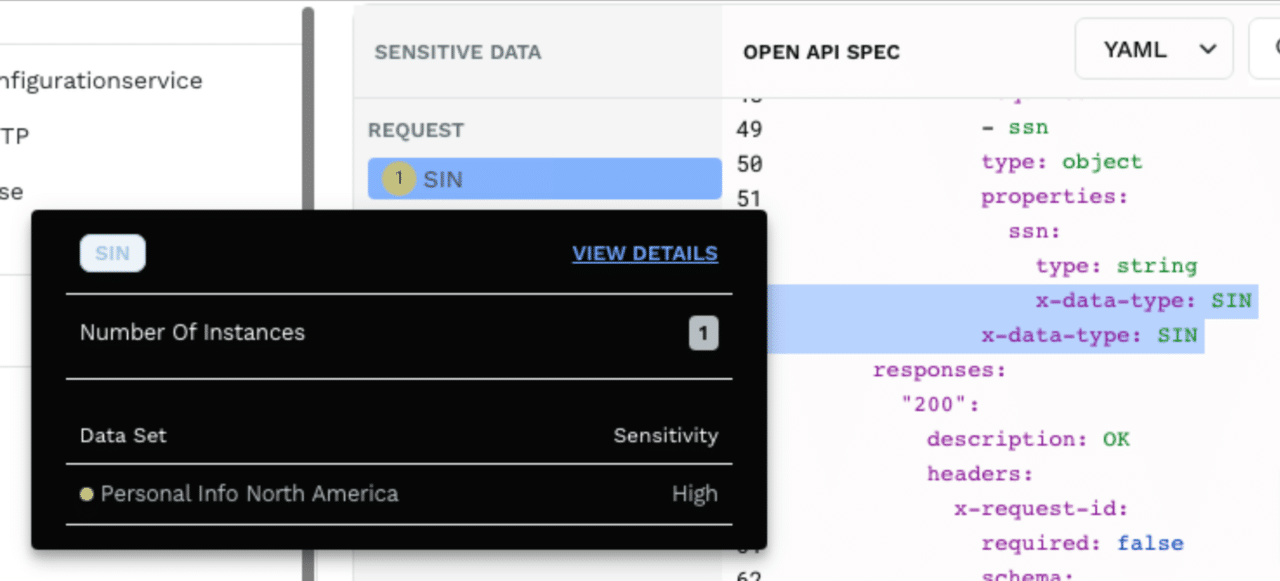Screen dimensions: 1280x581
Task: Click the chevron arrow on the YAML selector
Action: [x=1206, y=49]
